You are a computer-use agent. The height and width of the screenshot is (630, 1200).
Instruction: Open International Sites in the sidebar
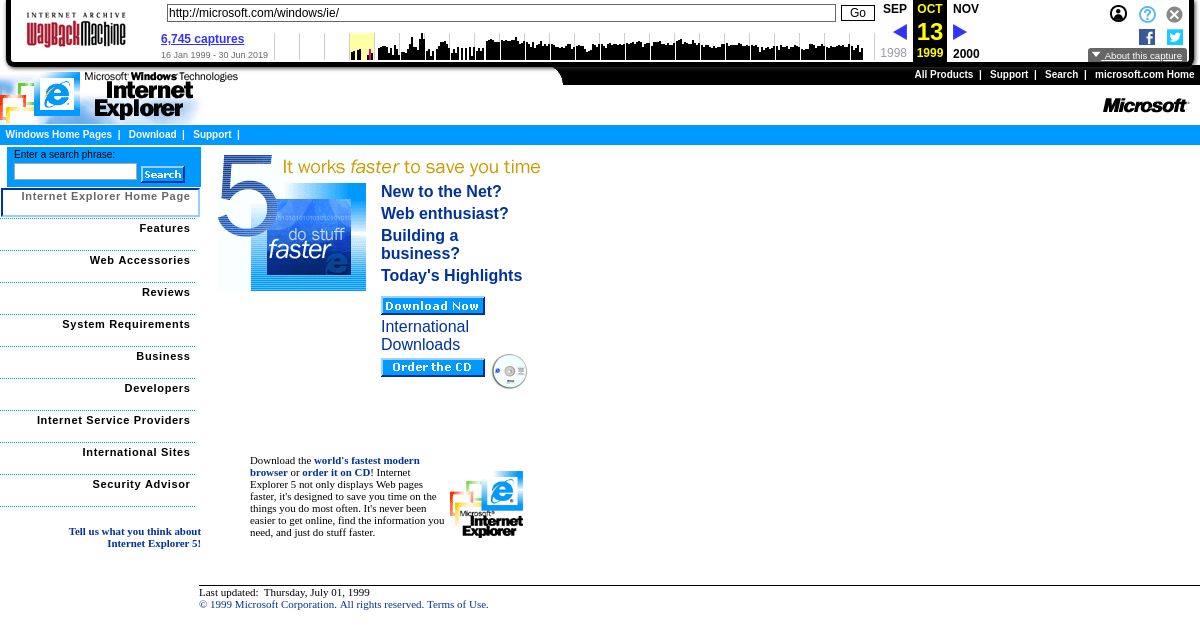136,452
